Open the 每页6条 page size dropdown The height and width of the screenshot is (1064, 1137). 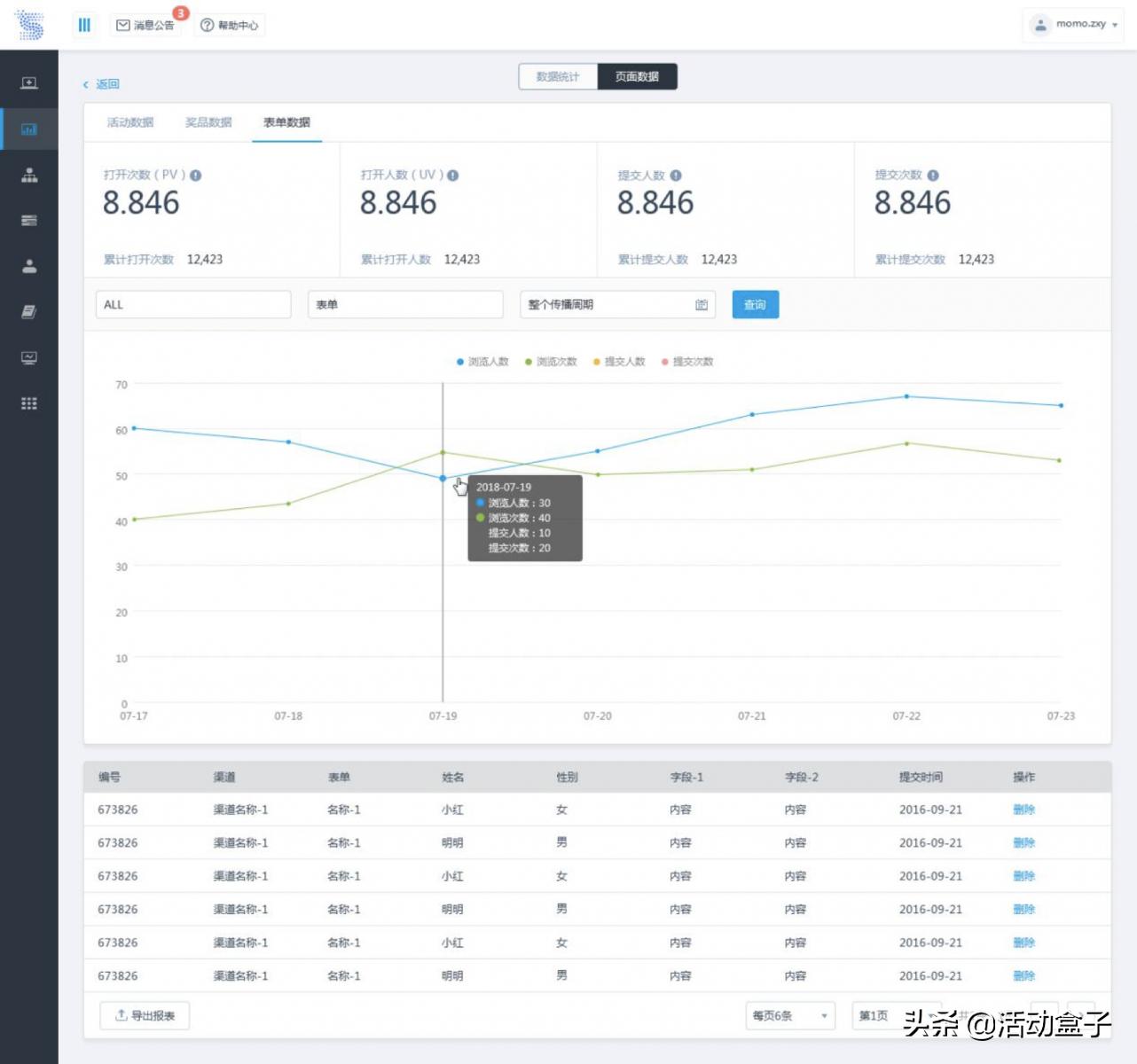[x=790, y=1015]
